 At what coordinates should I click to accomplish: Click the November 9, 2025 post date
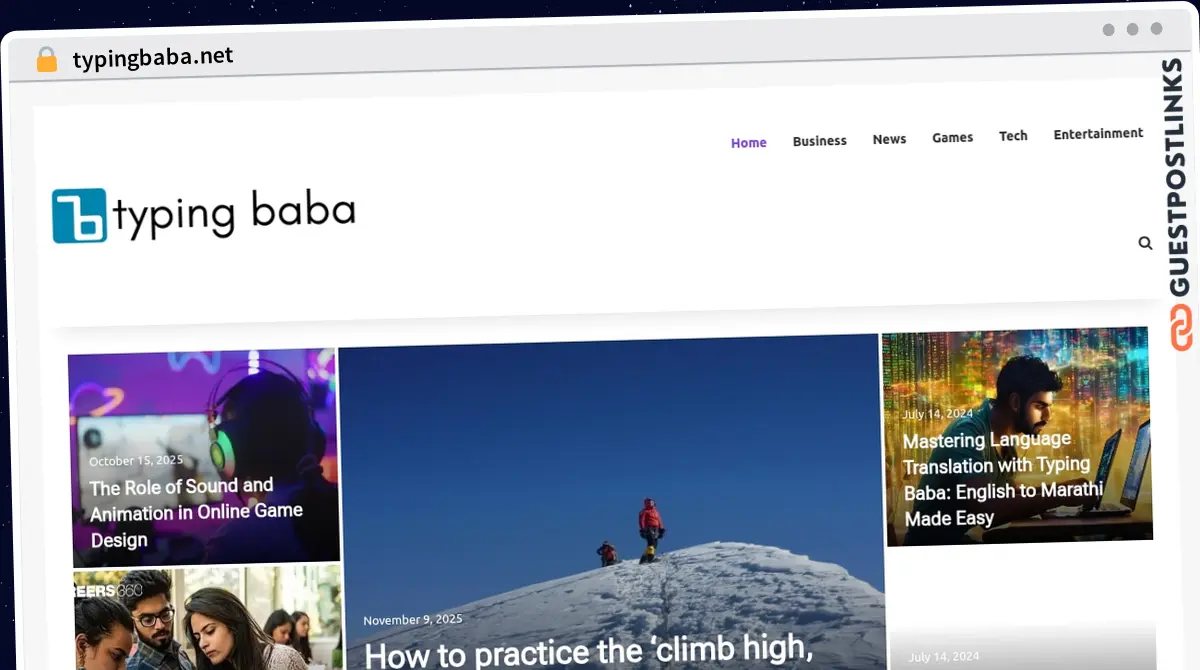click(412, 620)
